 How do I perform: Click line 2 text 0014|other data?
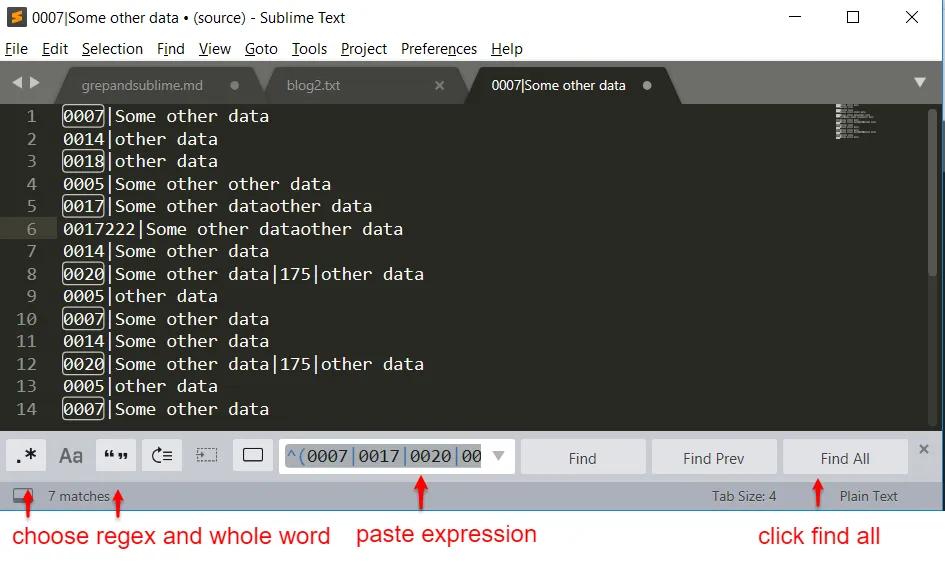pyautogui.click(x=140, y=139)
